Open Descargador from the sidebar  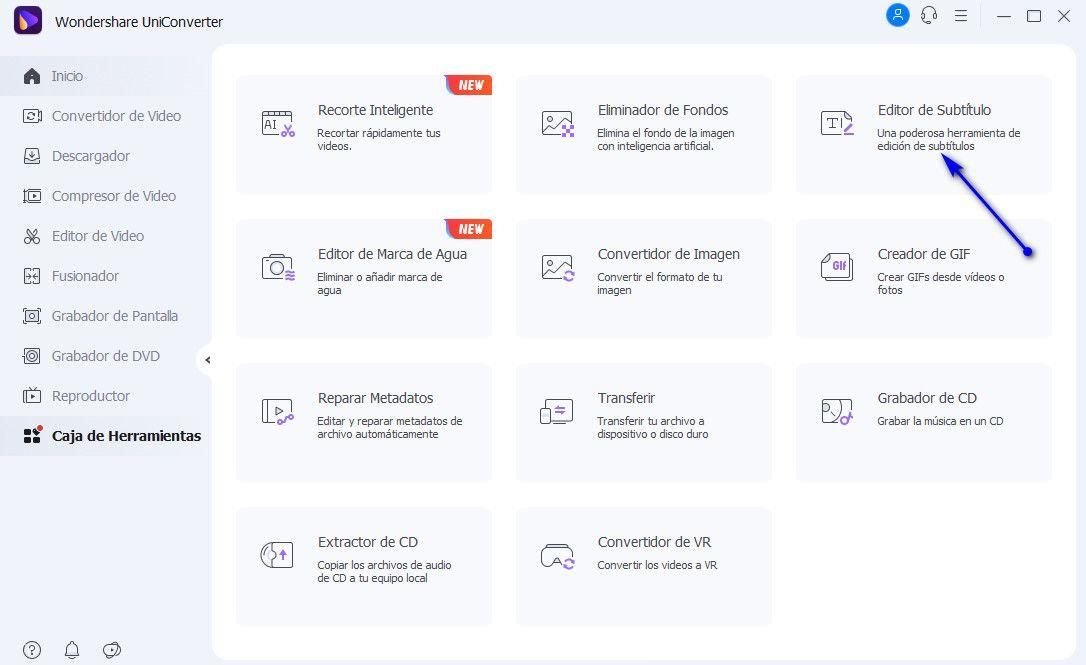point(90,156)
